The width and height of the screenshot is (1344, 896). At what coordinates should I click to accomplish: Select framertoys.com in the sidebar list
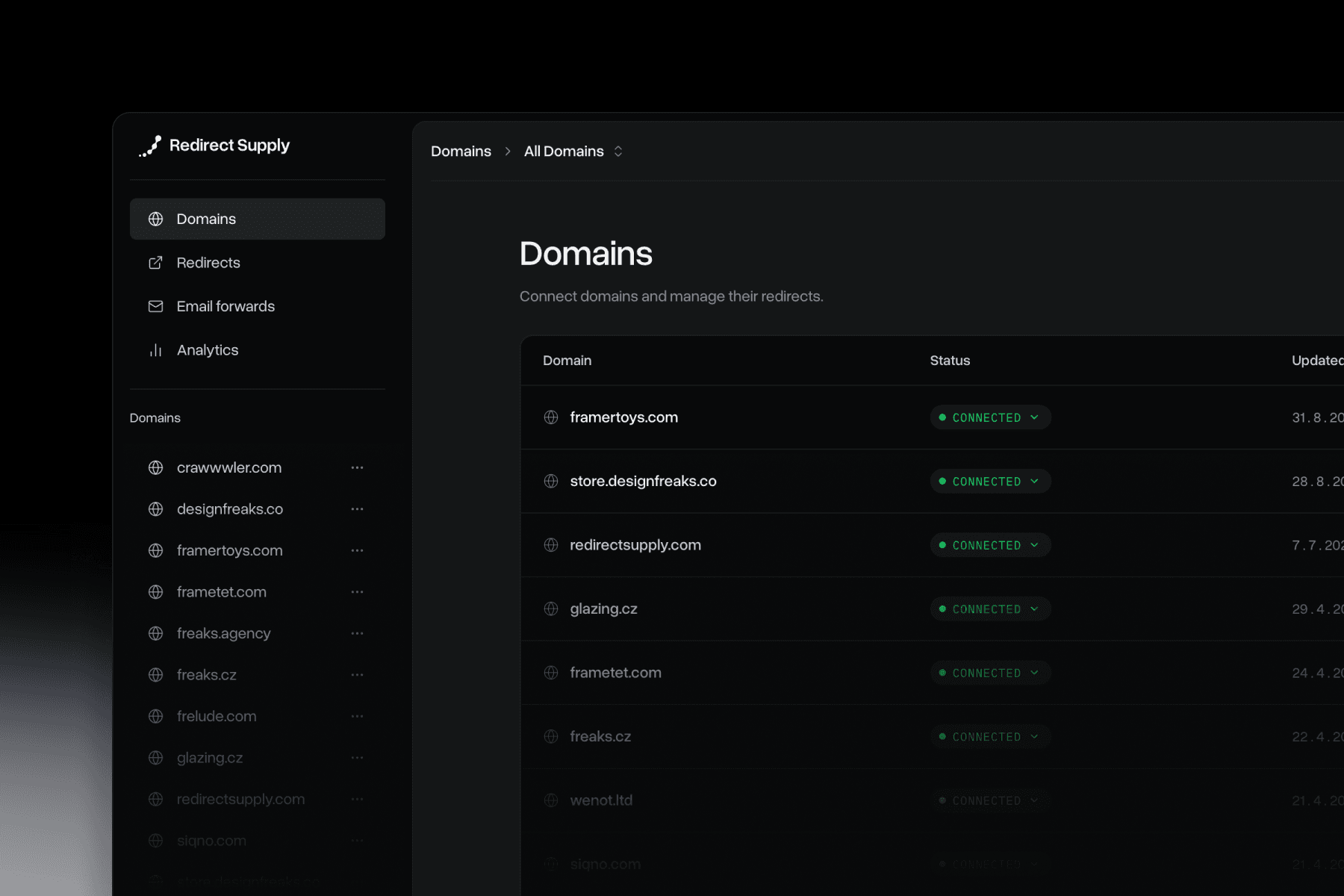coord(230,550)
